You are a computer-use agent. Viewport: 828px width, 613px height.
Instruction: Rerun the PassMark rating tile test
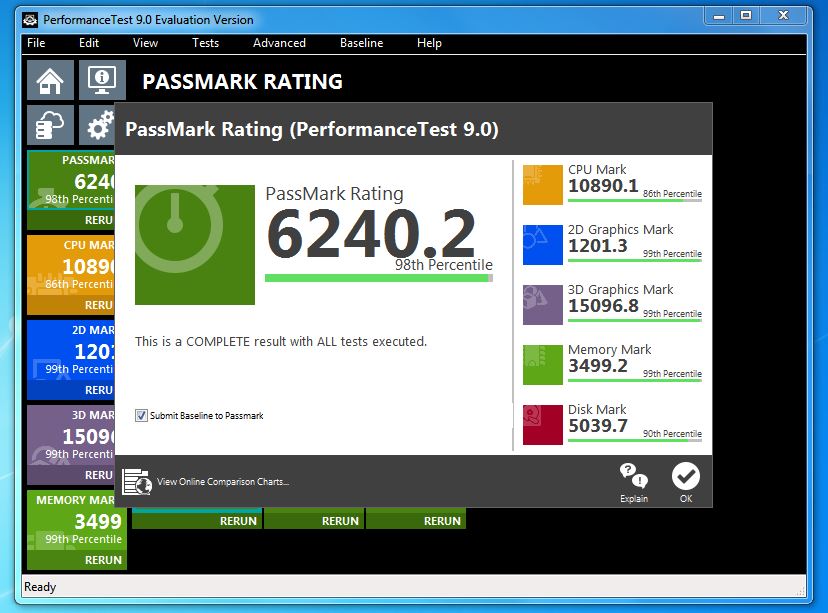tap(71, 220)
